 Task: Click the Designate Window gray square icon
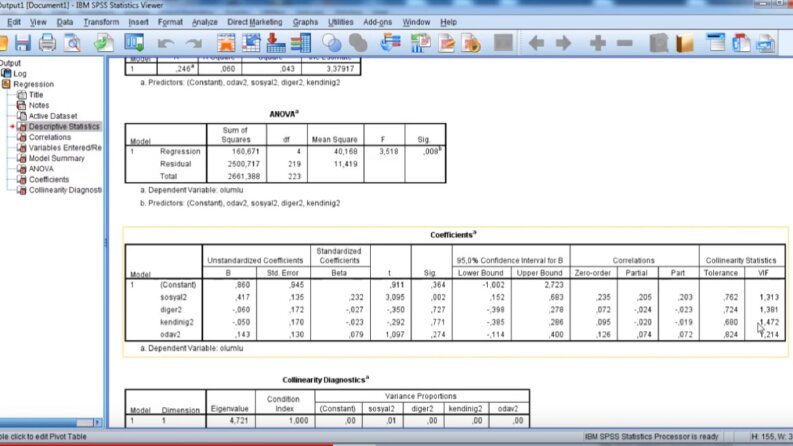coord(503,43)
